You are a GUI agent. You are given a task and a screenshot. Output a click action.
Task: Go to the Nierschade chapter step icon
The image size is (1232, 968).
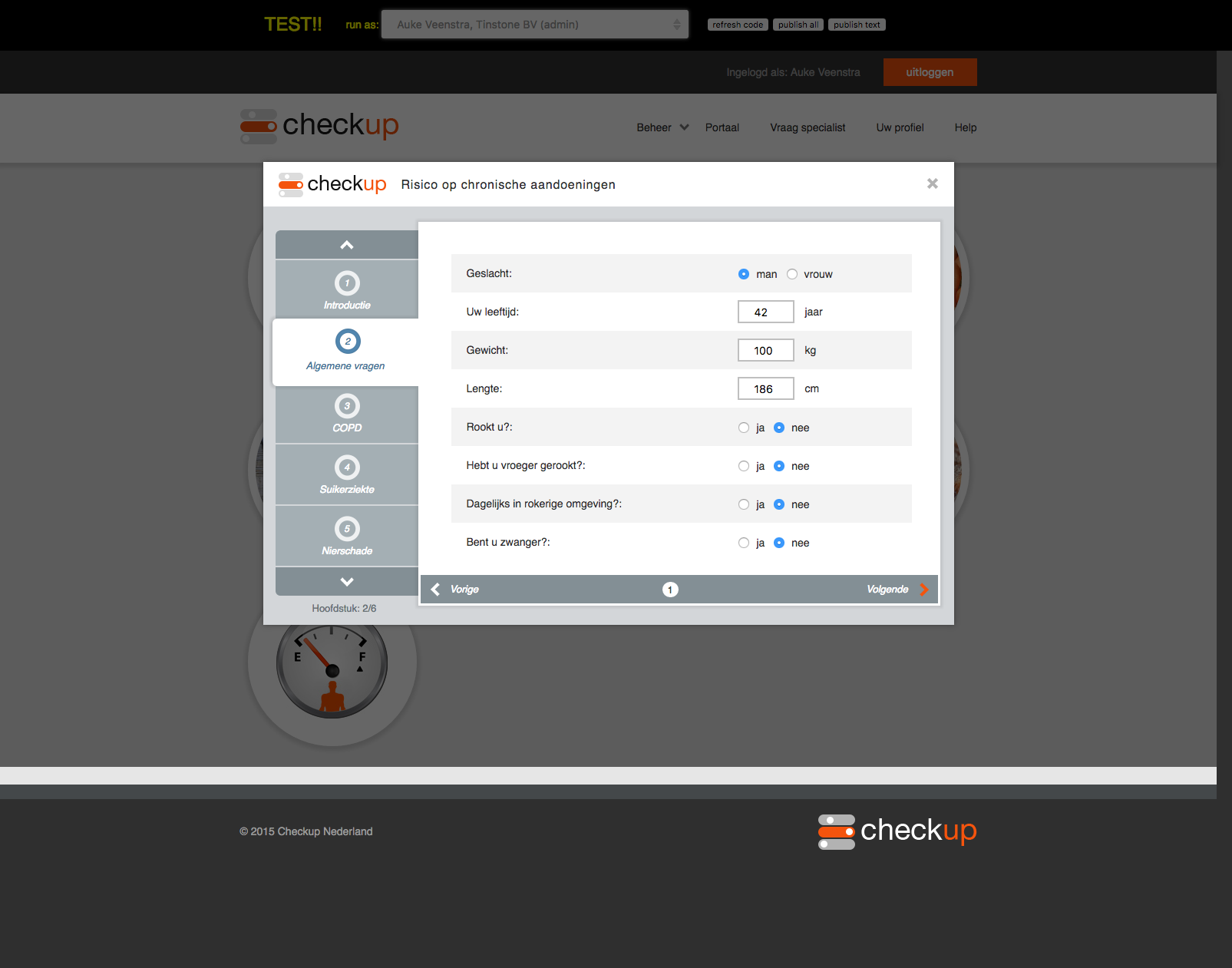347,529
